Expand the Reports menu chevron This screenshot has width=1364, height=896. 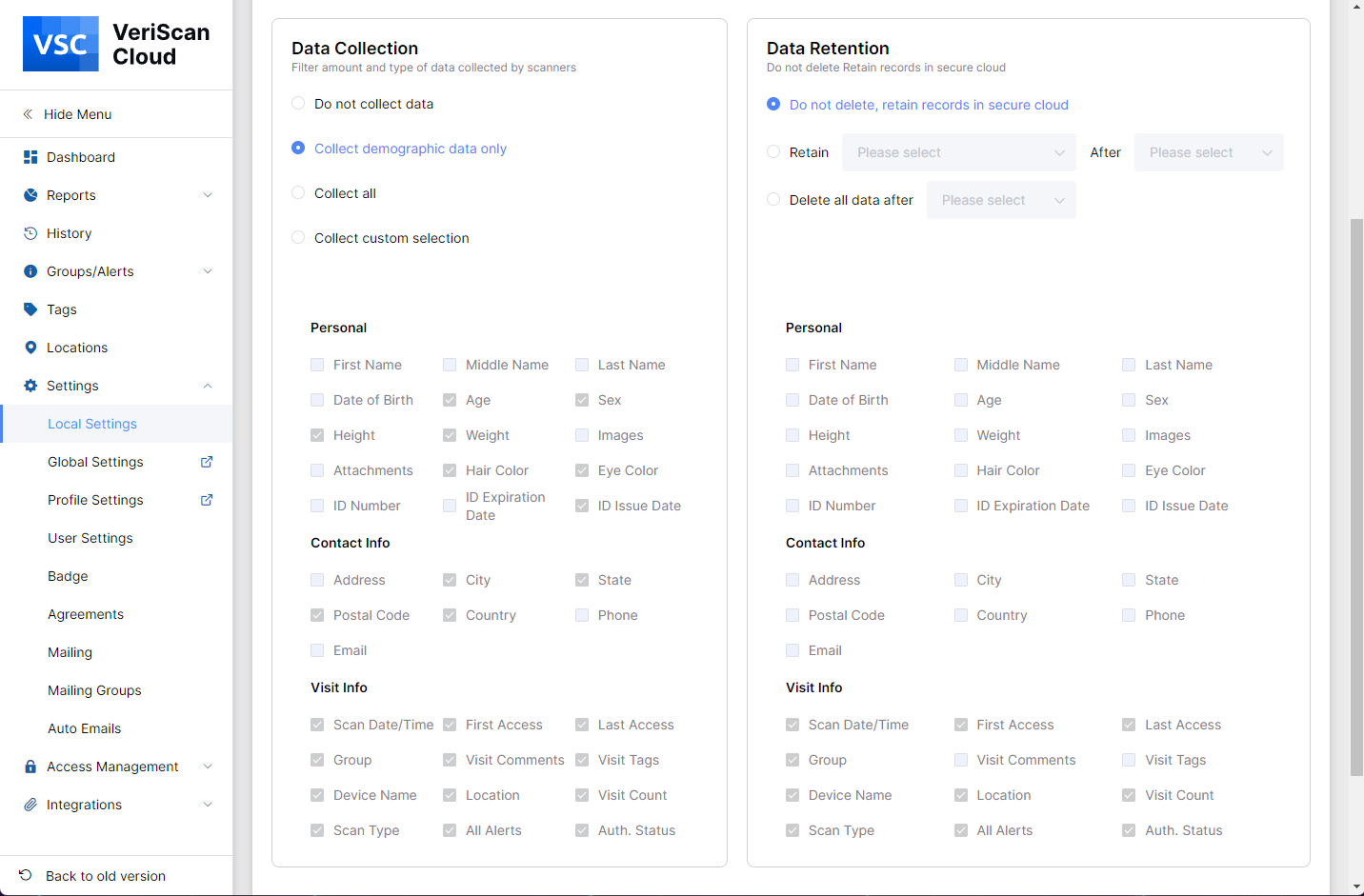pos(208,195)
